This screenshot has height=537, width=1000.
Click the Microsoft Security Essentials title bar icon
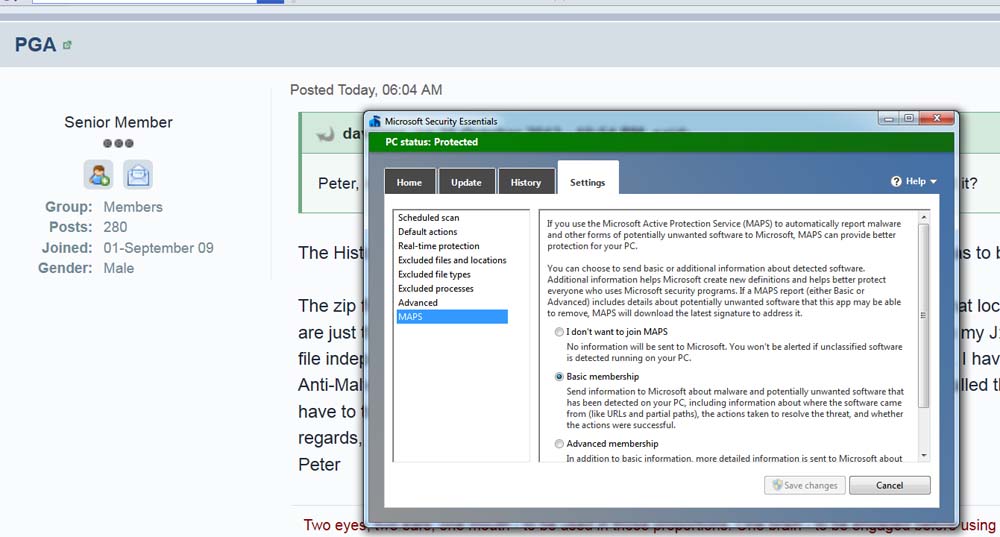coord(375,121)
